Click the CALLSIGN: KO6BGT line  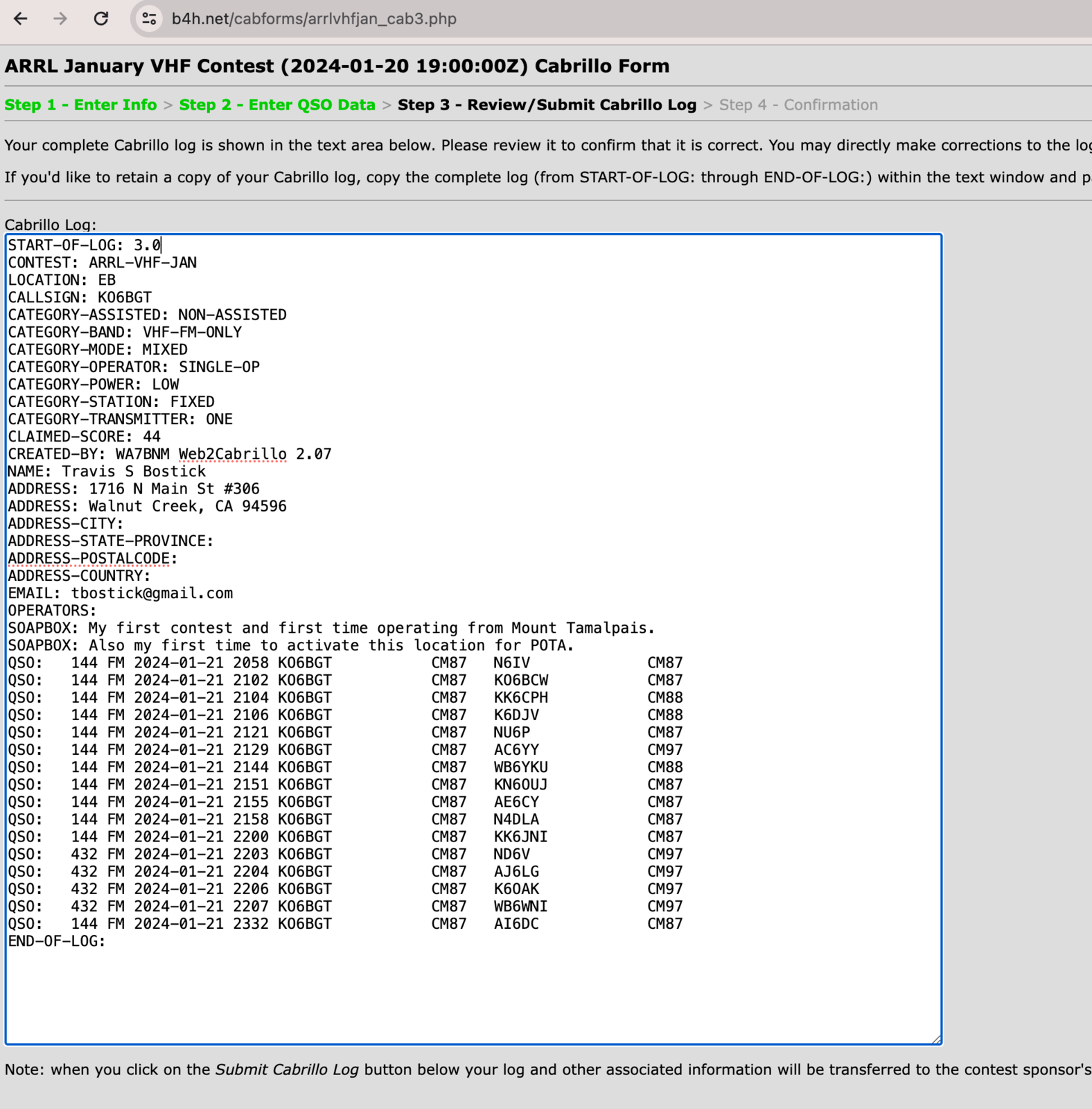pos(80,297)
